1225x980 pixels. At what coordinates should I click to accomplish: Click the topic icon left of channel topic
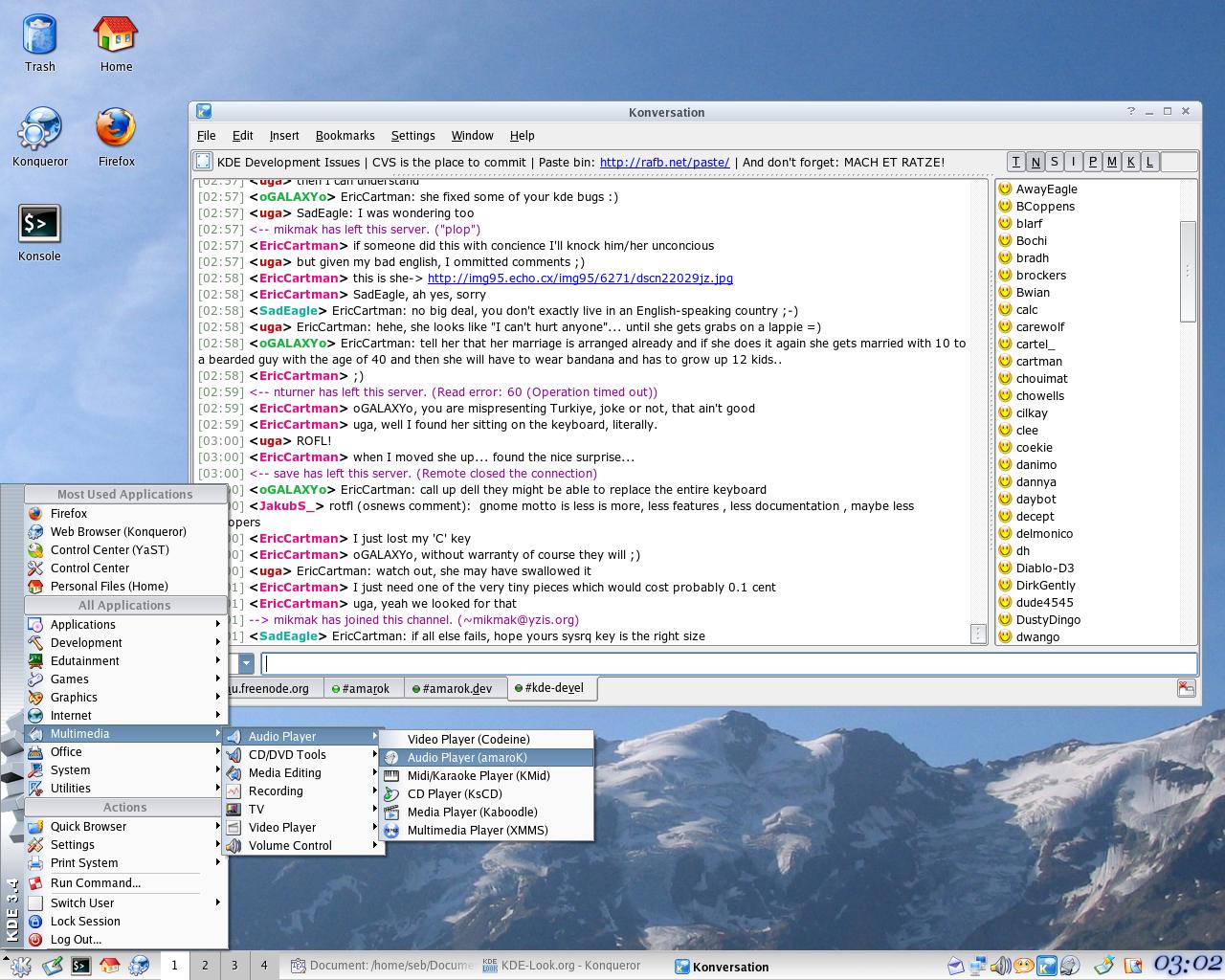pos(203,162)
